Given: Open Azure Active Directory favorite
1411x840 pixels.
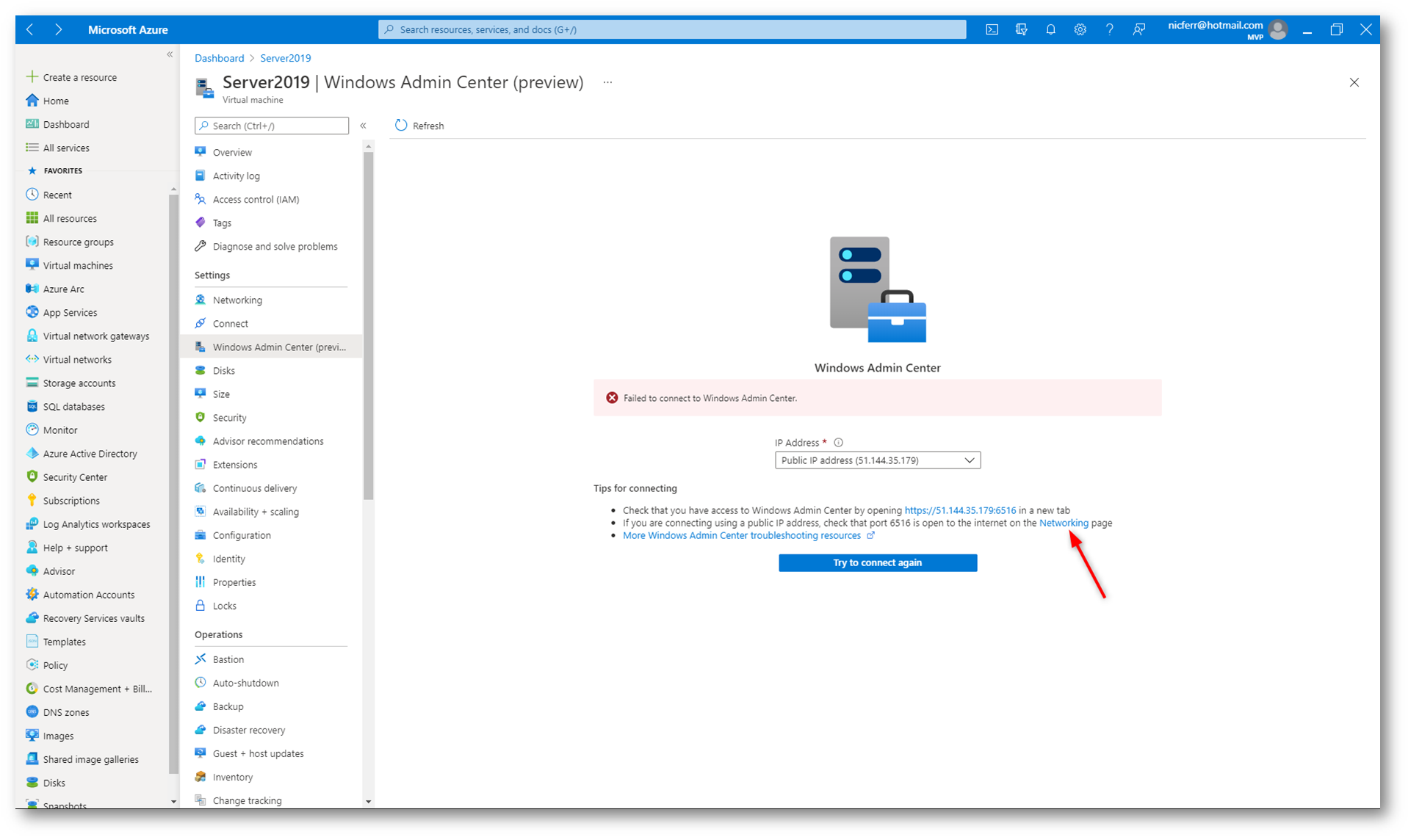Looking at the screenshot, I should tap(82, 453).
